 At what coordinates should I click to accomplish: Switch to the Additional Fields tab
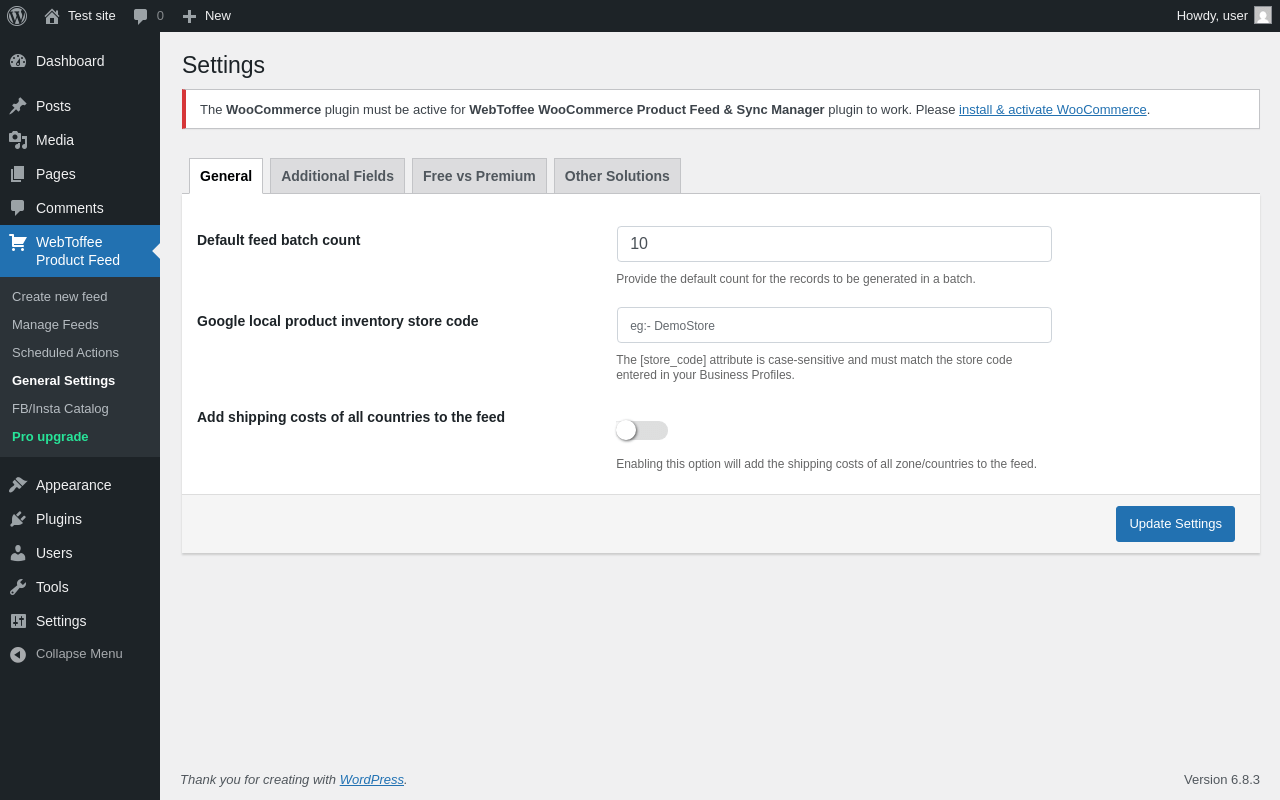(337, 176)
